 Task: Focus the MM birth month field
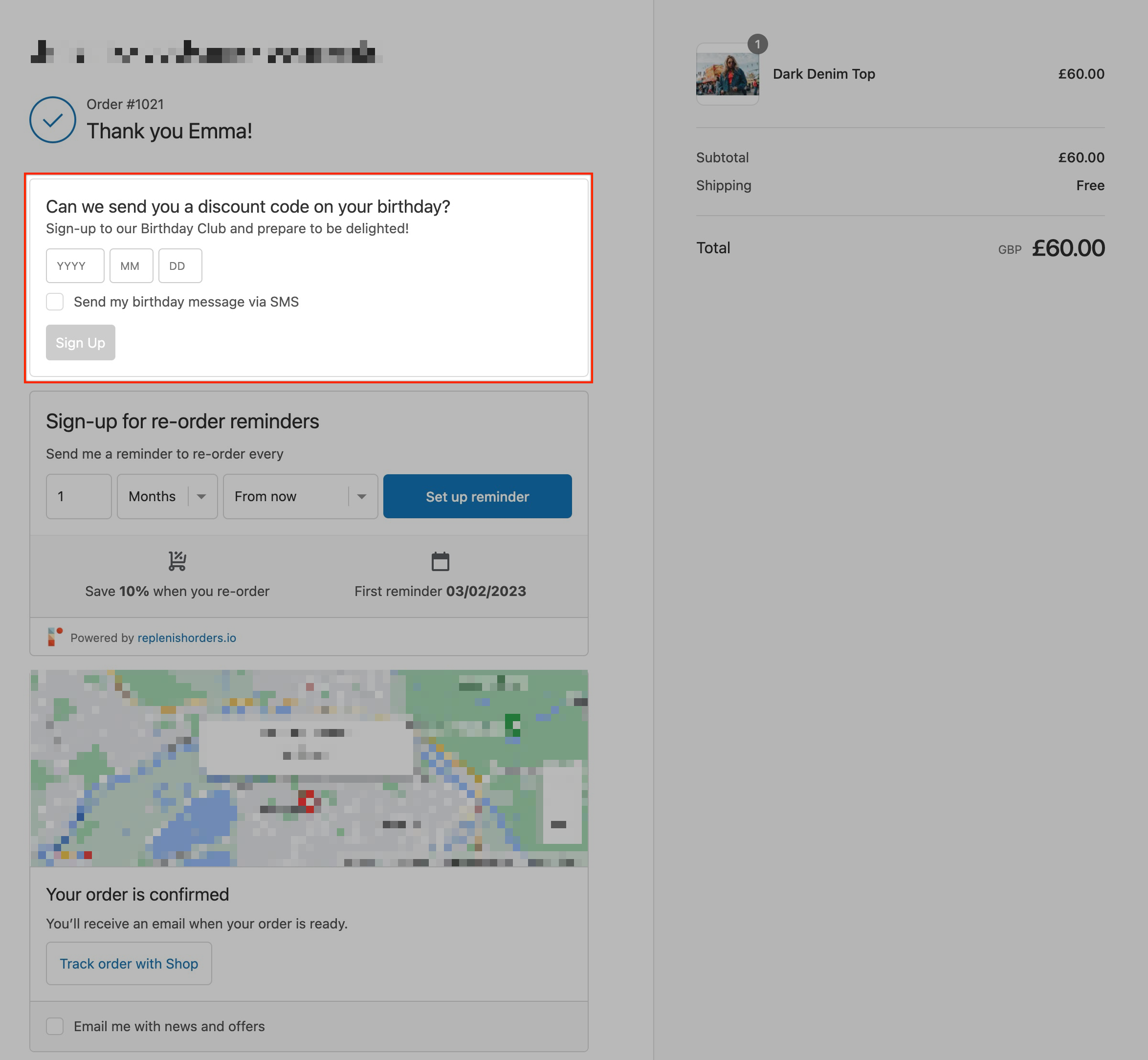131,265
